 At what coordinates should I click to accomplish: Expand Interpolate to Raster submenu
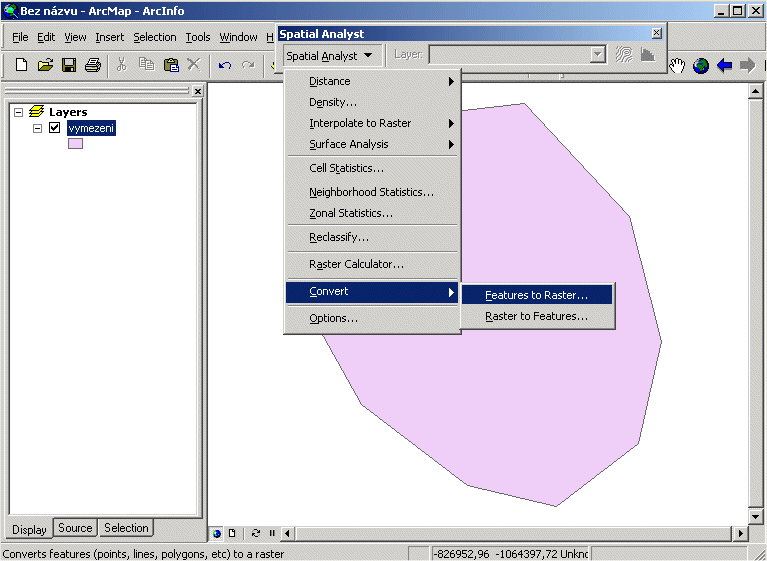pyautogui.click(x=372, y=123)
